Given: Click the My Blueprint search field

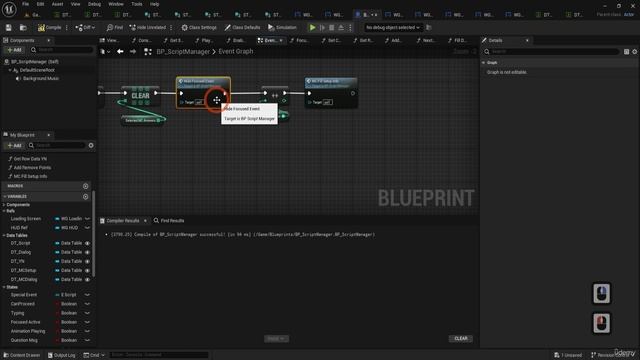Looking at the screenshot, I should coord(57,145).
